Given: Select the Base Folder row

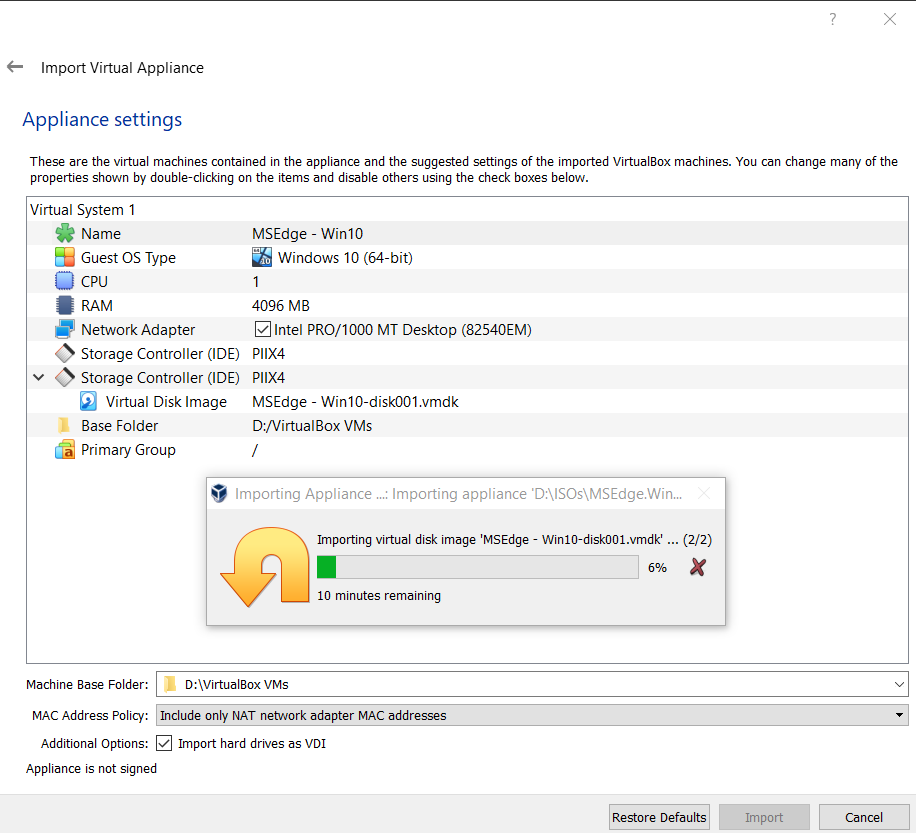Looking at the screenshot, I should tap(120, 426).
